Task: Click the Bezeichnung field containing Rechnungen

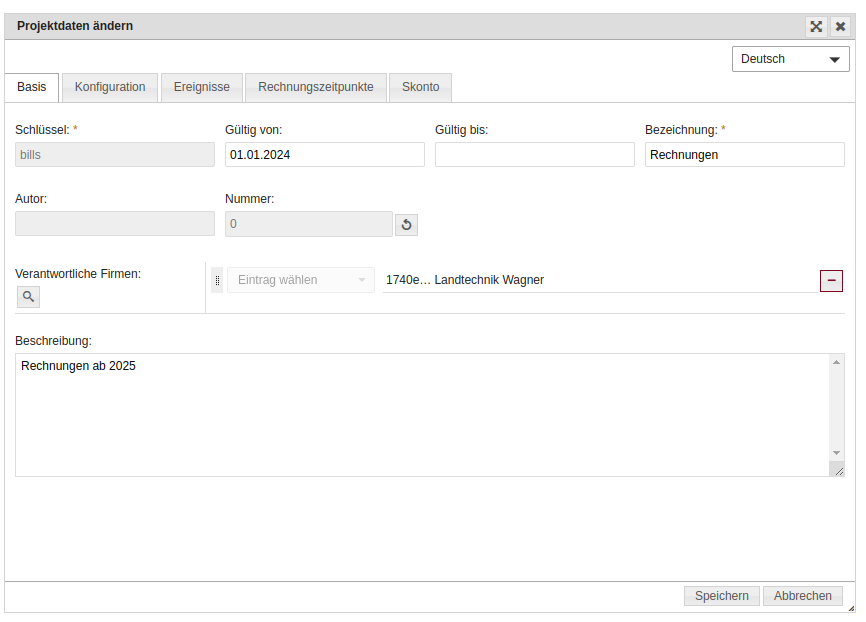Action: click(x=745, y=154)
